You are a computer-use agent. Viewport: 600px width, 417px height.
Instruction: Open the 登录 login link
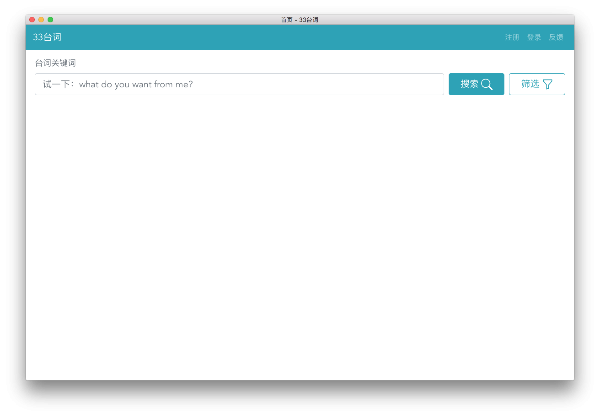click(534, 37)
